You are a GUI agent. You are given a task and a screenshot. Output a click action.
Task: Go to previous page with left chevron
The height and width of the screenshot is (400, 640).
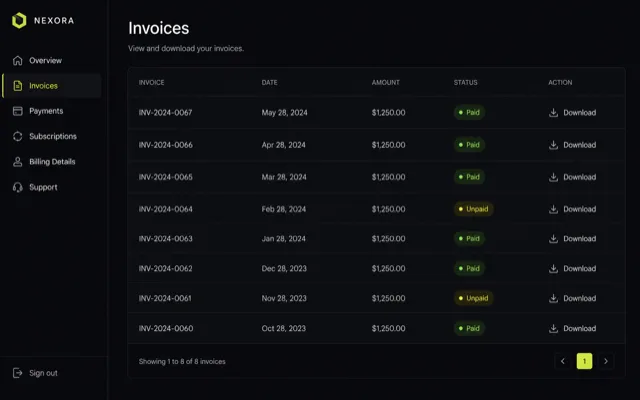coord(562,361)
